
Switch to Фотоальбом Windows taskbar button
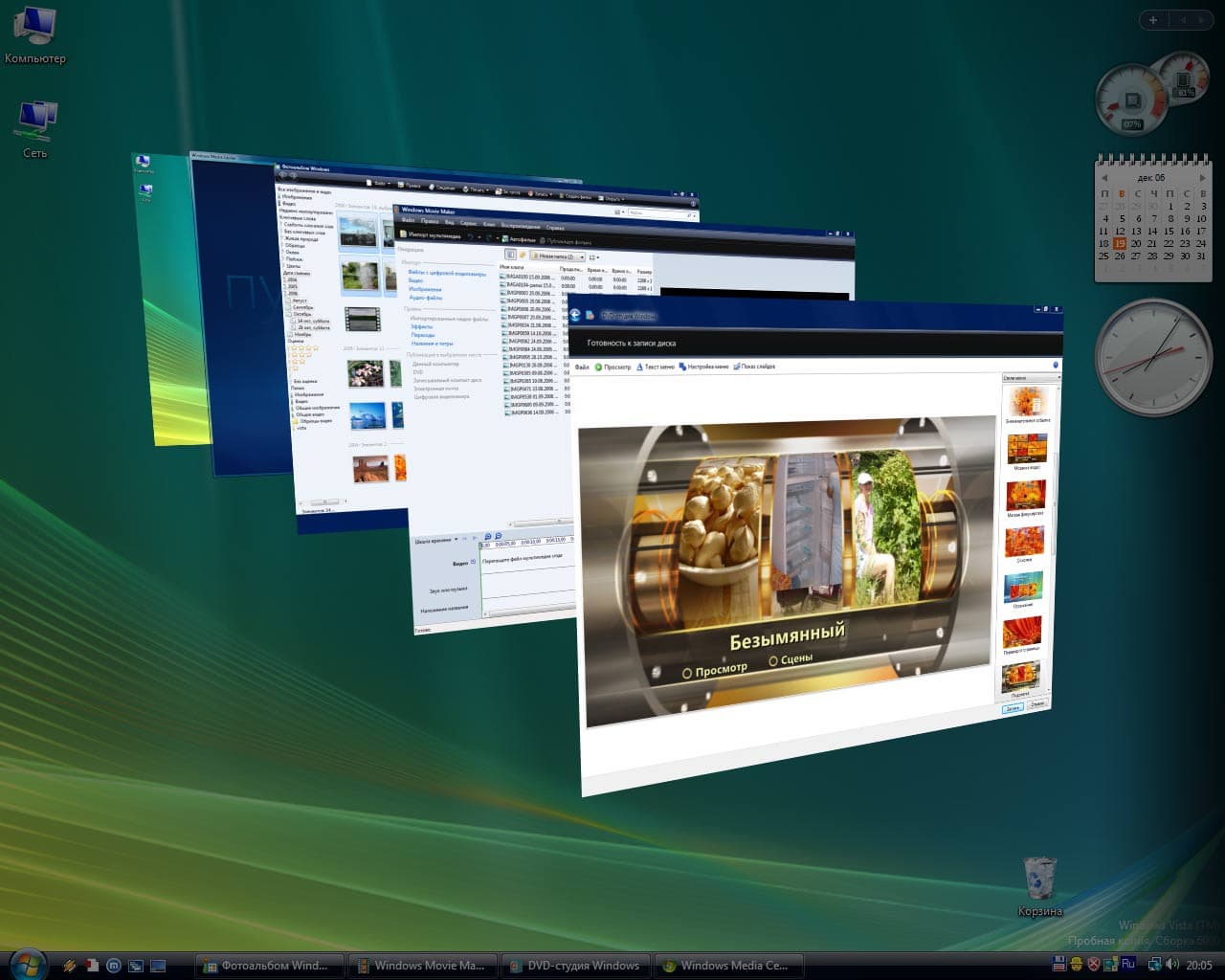click(x=269, y=966)
